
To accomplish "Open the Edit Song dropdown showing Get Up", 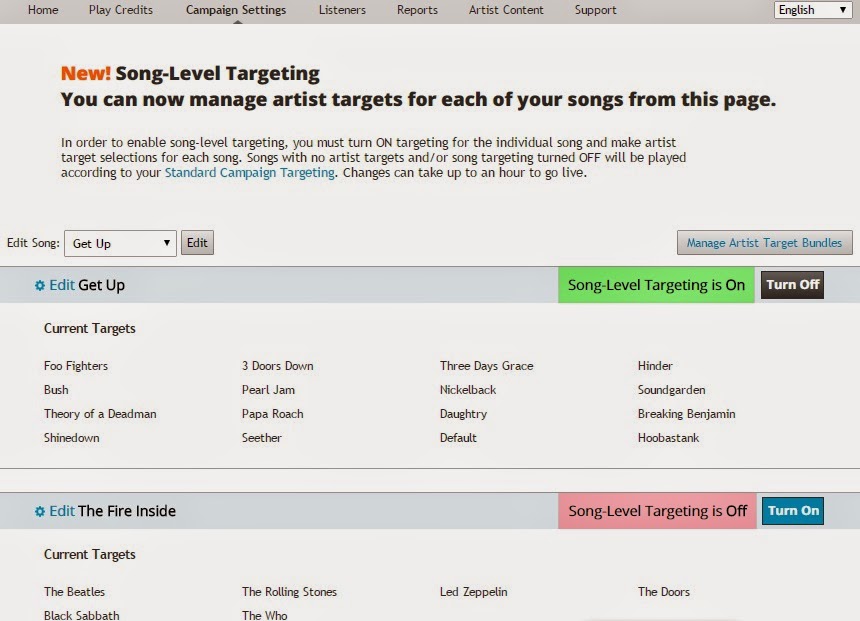I will pos(120,244).
